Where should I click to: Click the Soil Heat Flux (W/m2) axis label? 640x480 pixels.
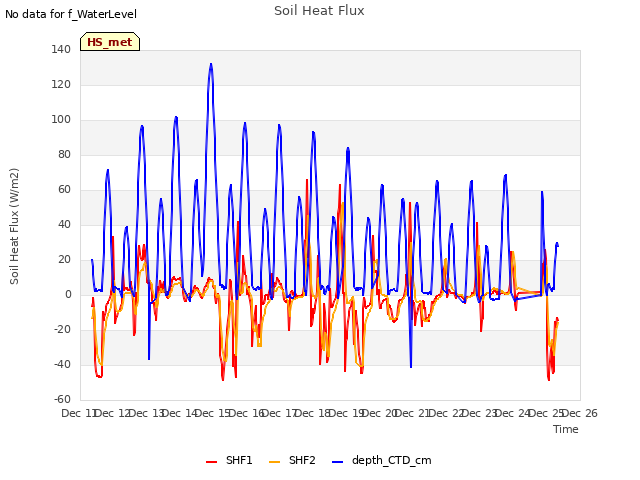[x=14, y=226]
